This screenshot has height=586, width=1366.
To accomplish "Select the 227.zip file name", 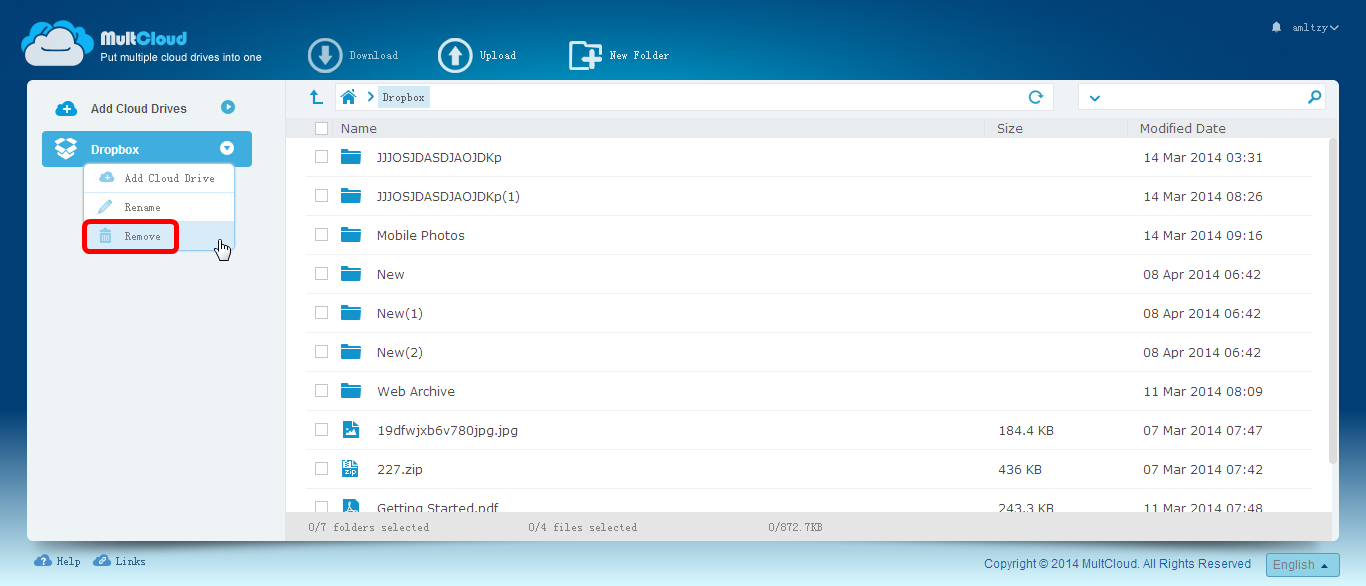I will (x=400, y=469).
